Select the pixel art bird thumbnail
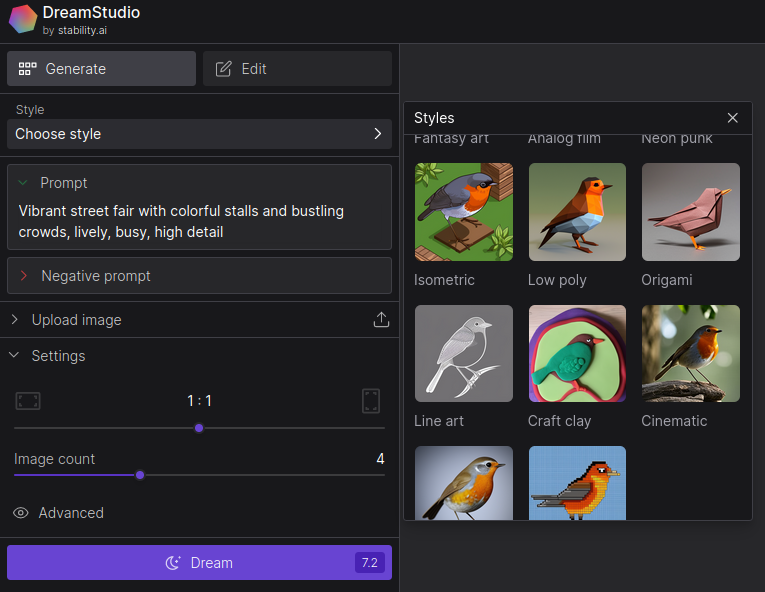The height and width of the screenshot is (592, 765). tap(577, 483)
